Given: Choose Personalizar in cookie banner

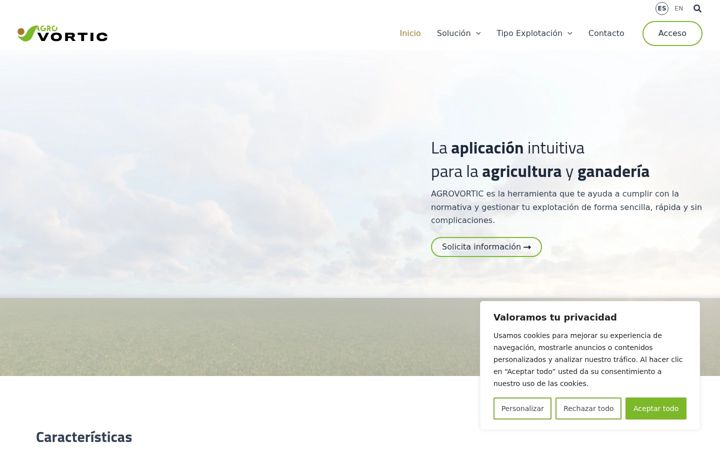Looking at the screenshot, I should click(x=523, y=408).
